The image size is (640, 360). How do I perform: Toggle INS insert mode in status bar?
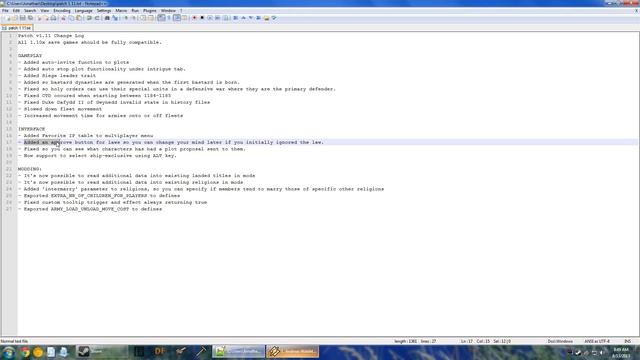[627, 341]
